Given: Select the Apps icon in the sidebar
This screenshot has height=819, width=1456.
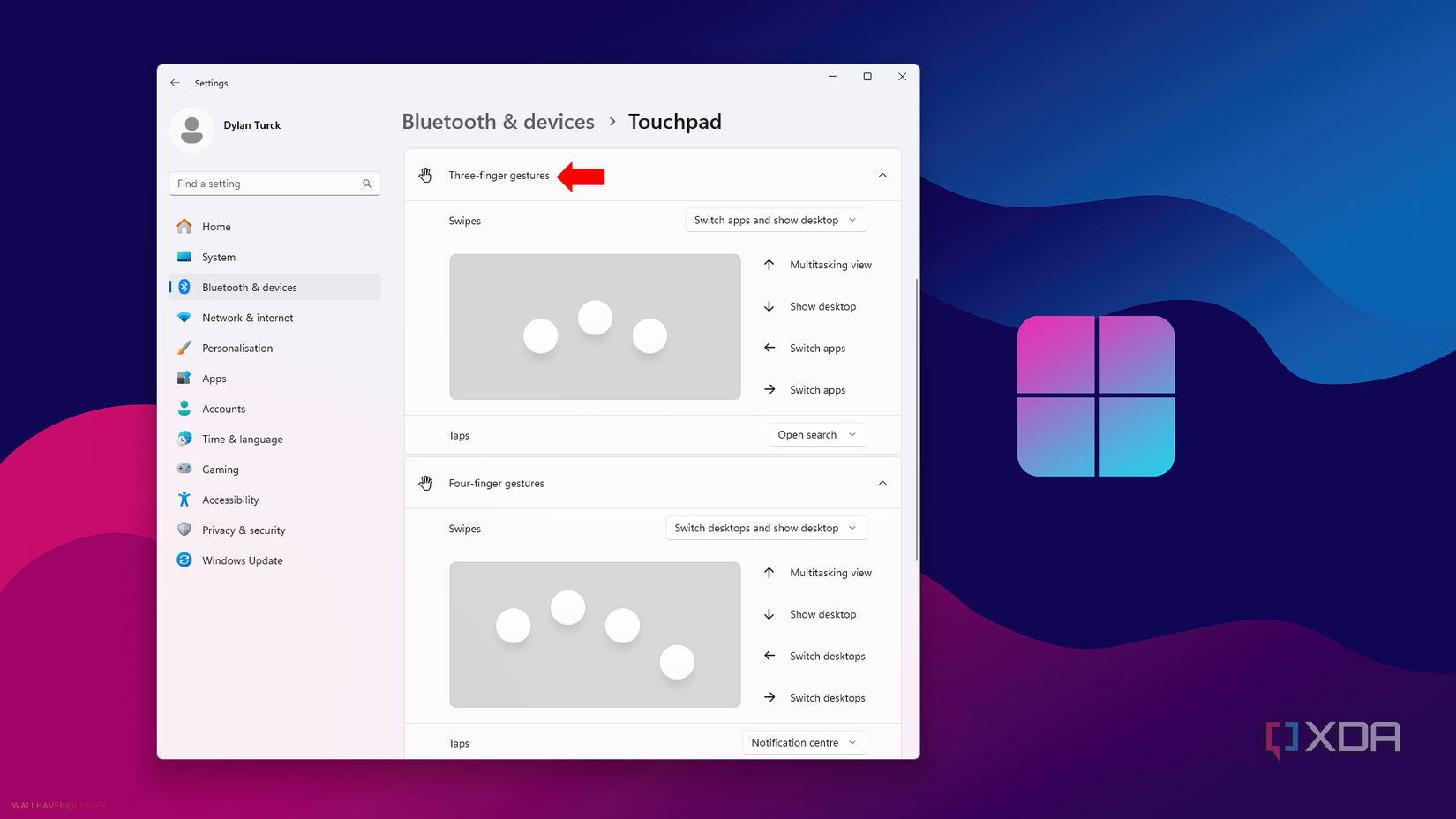Looking at the screenshot, I should (x=184, y=378).
